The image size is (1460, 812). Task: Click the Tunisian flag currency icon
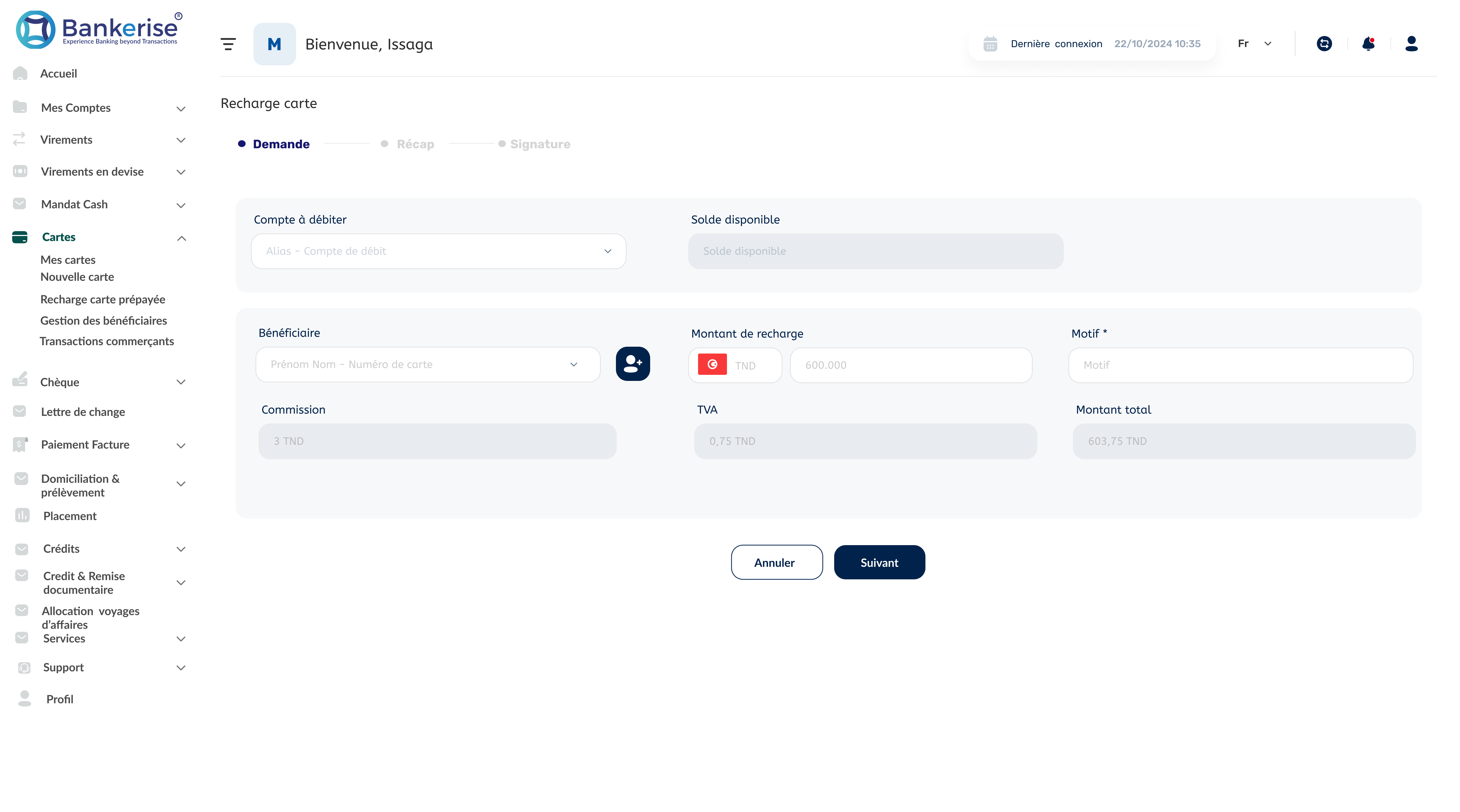[x=713, y=364]
